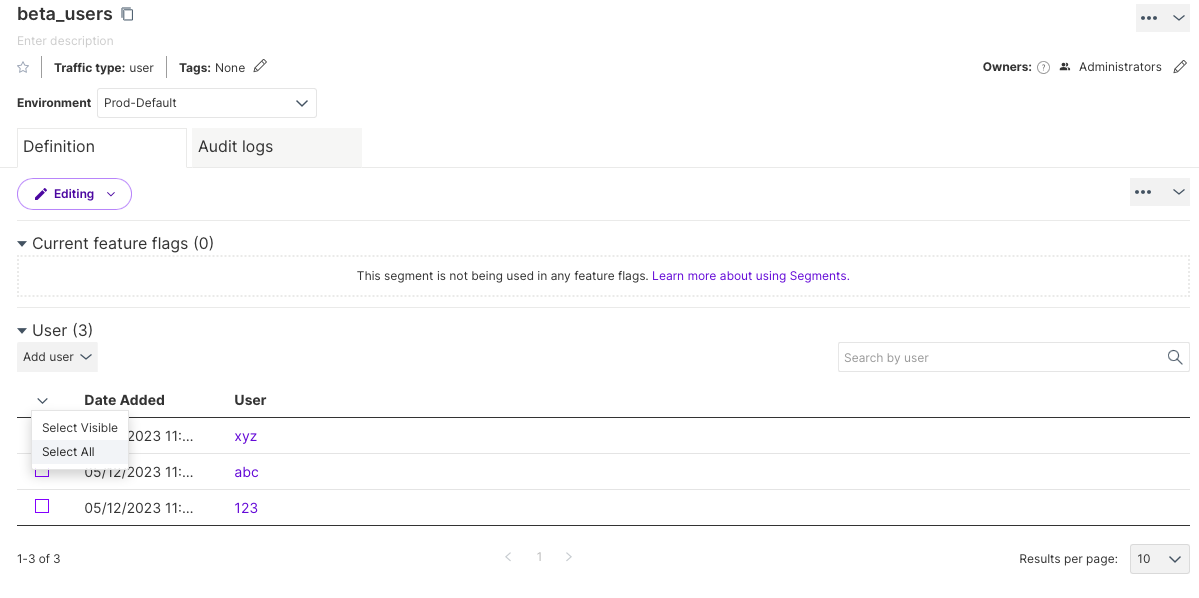Edit tags with the pencil icon
This screenshot has width=1199, height=598.
coord(260,67)
